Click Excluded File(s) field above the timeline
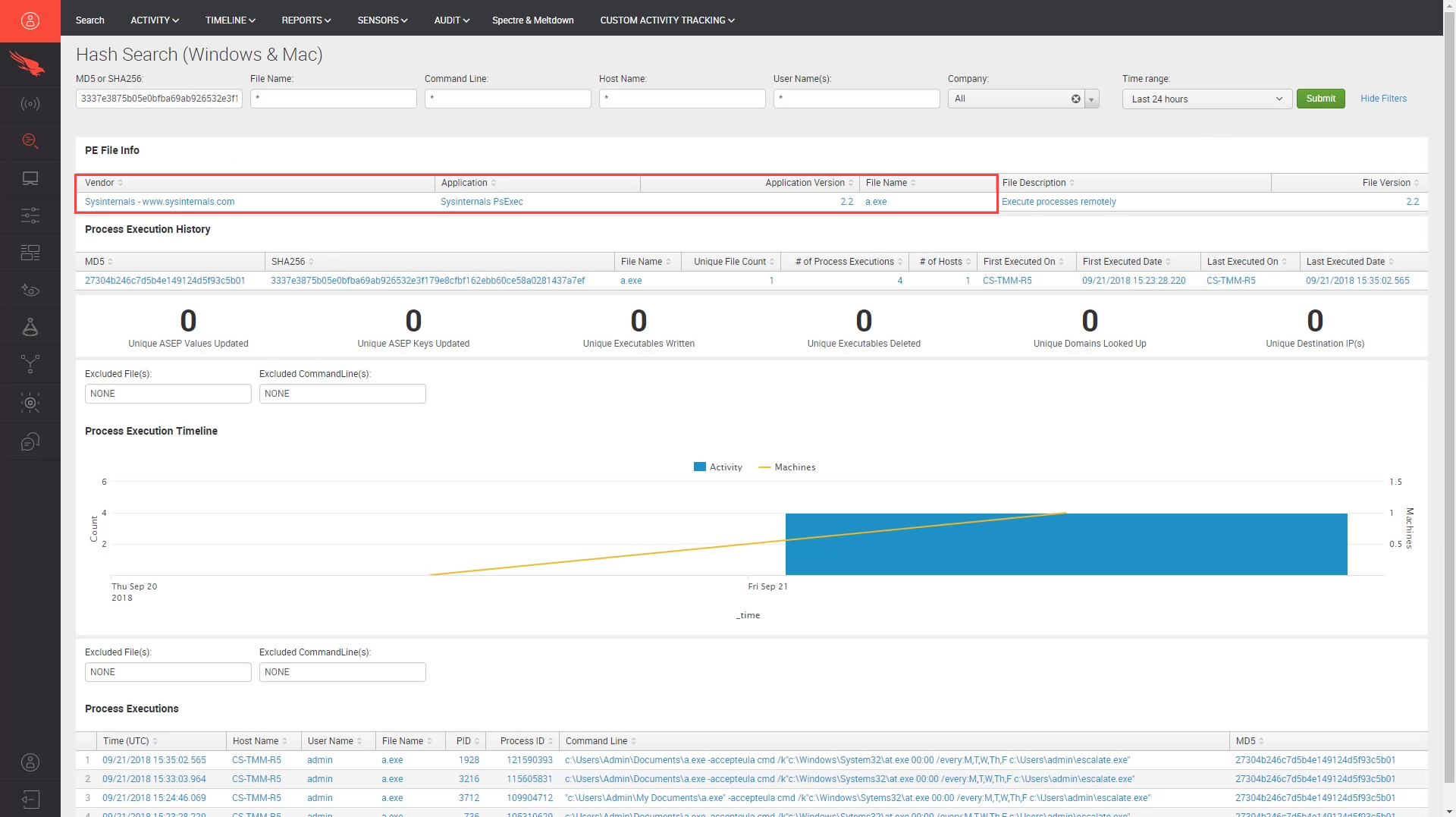 pyautogui.click(x=168, y=394)
